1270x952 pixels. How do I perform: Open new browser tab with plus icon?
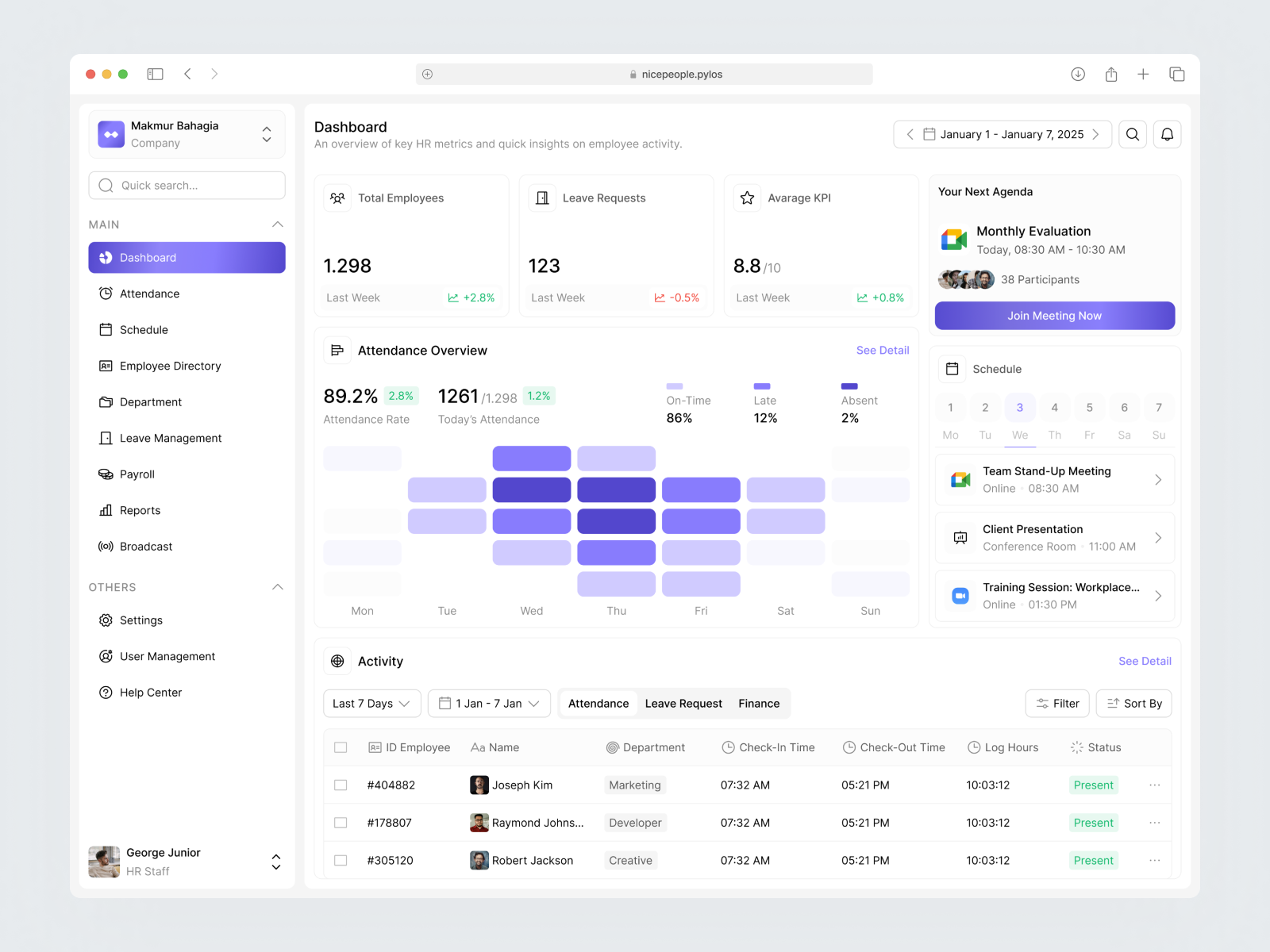point(1143,74)
